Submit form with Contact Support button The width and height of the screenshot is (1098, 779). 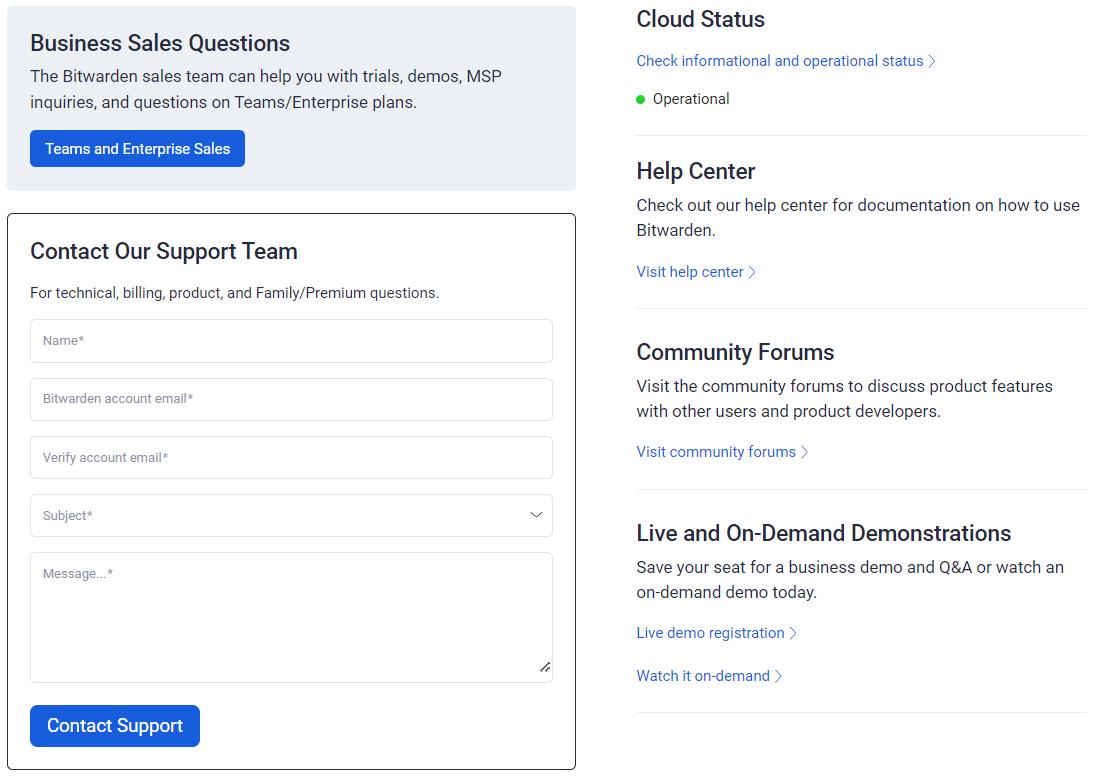point(115,726)
